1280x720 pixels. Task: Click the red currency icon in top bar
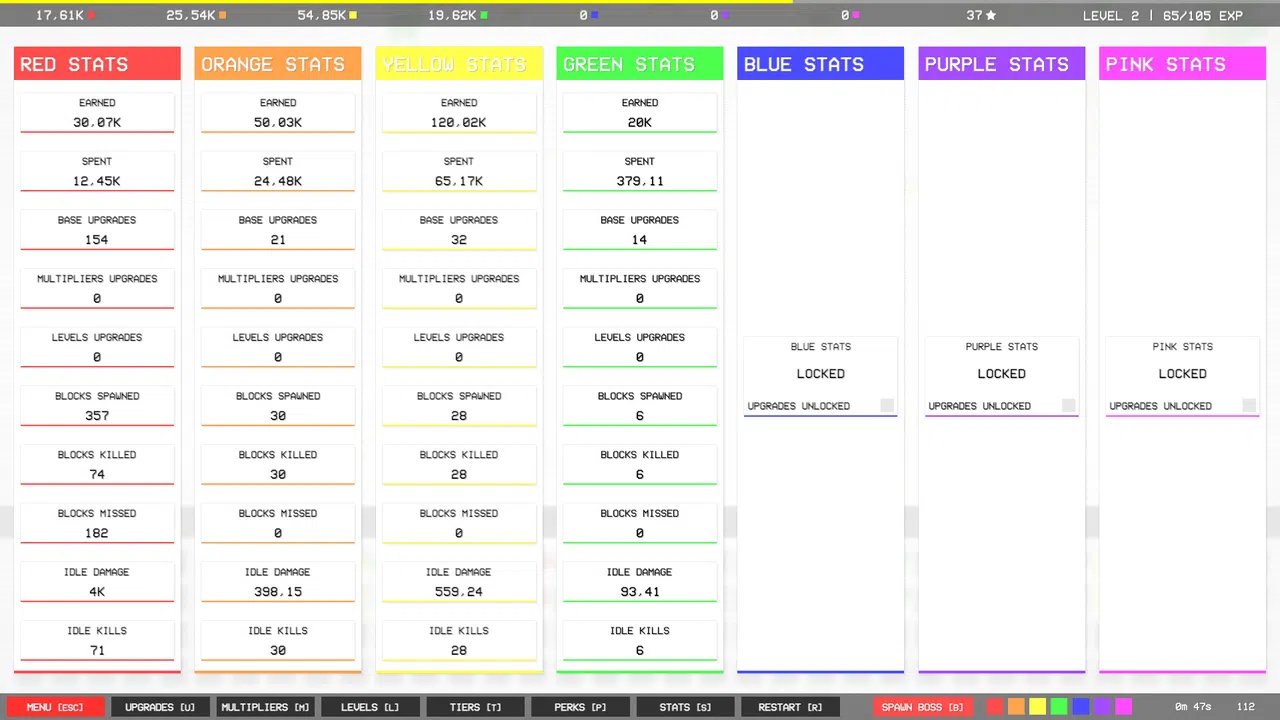[91, 16]
